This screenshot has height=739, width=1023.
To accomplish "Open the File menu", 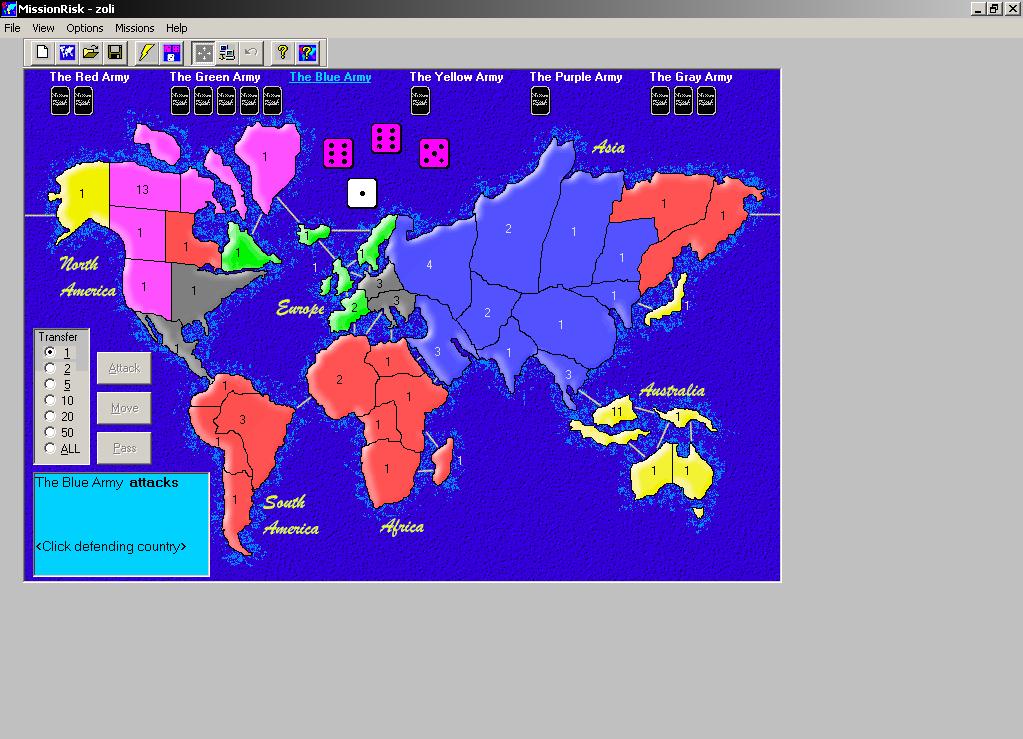I will pyautogui.click(x=12, y=28).
